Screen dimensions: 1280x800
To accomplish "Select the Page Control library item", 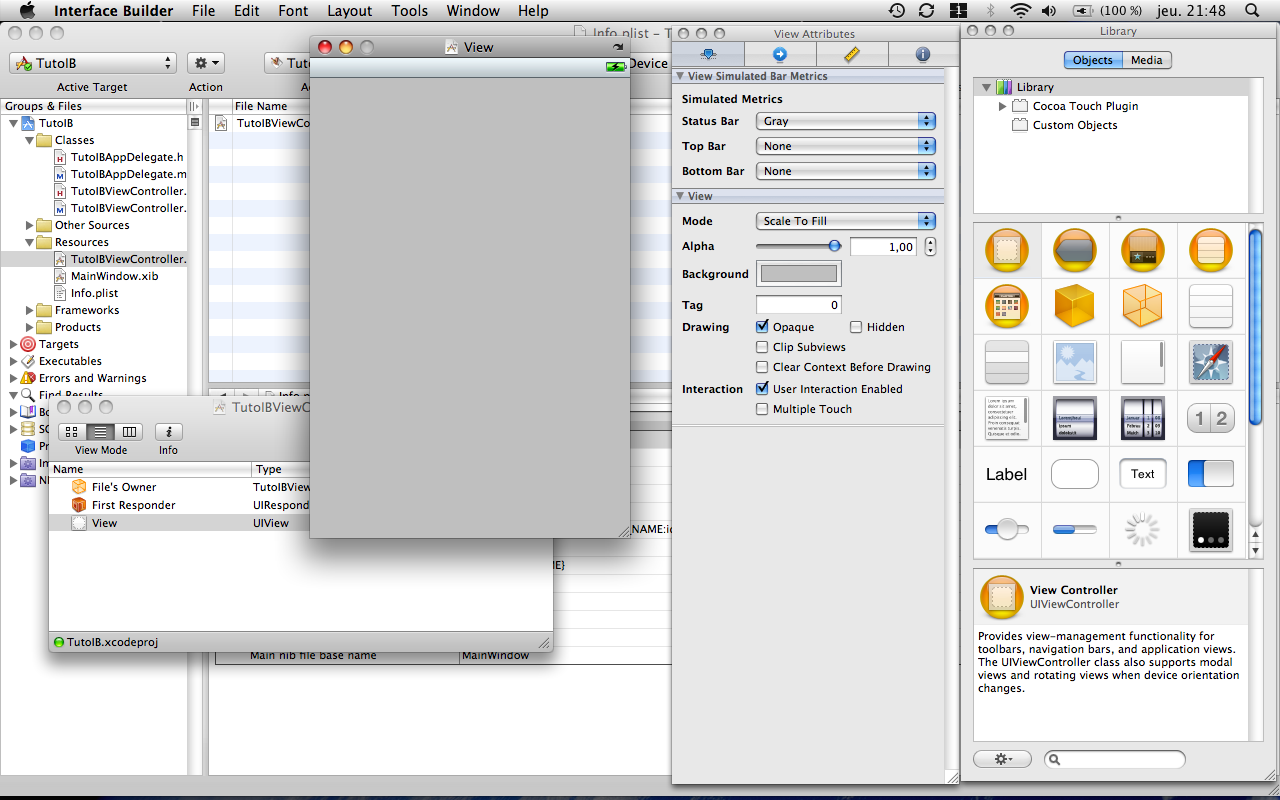I will [1211, 530].
